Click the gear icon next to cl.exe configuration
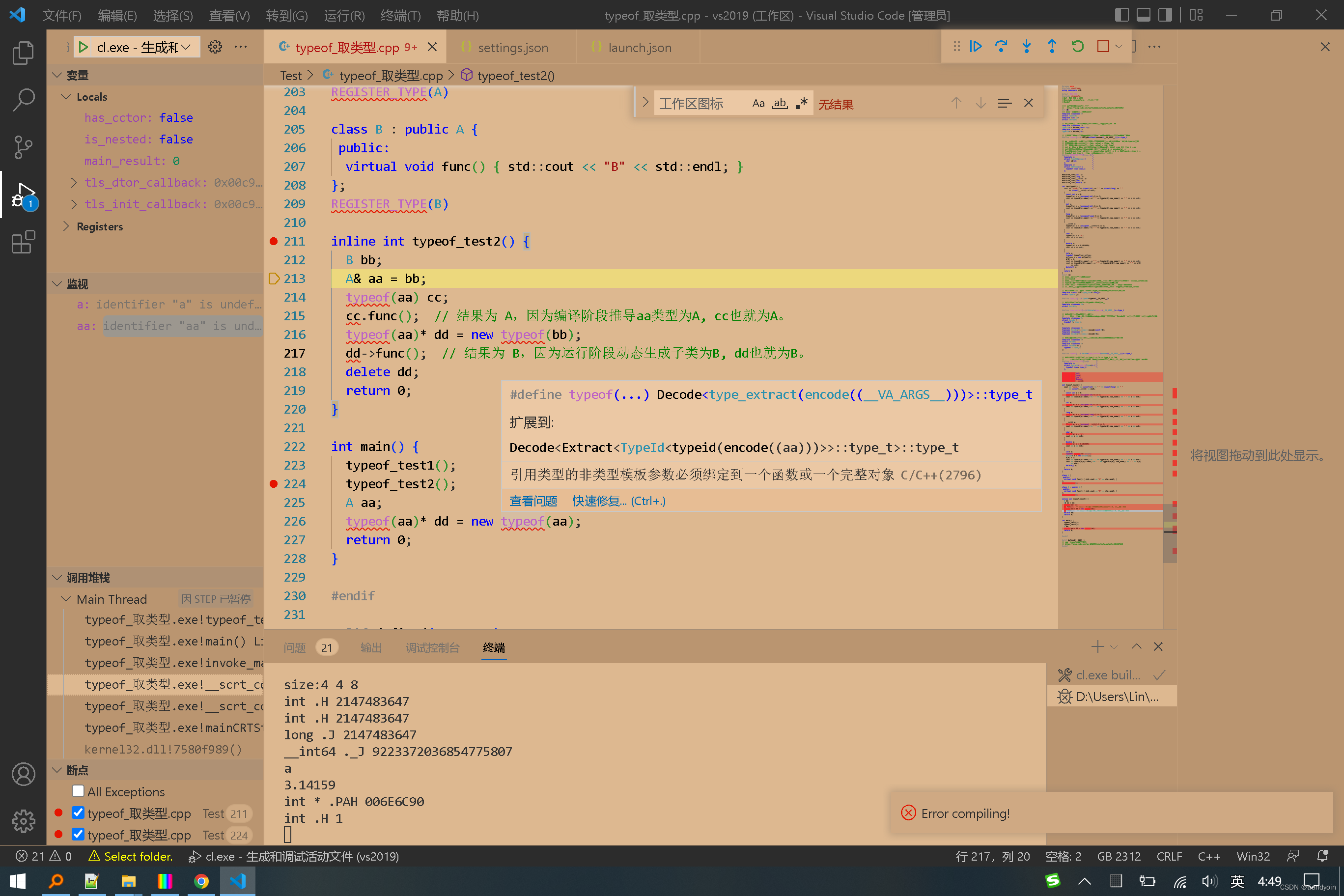The height and width of the screenshot is (896, 1344). tap(215, 47)
